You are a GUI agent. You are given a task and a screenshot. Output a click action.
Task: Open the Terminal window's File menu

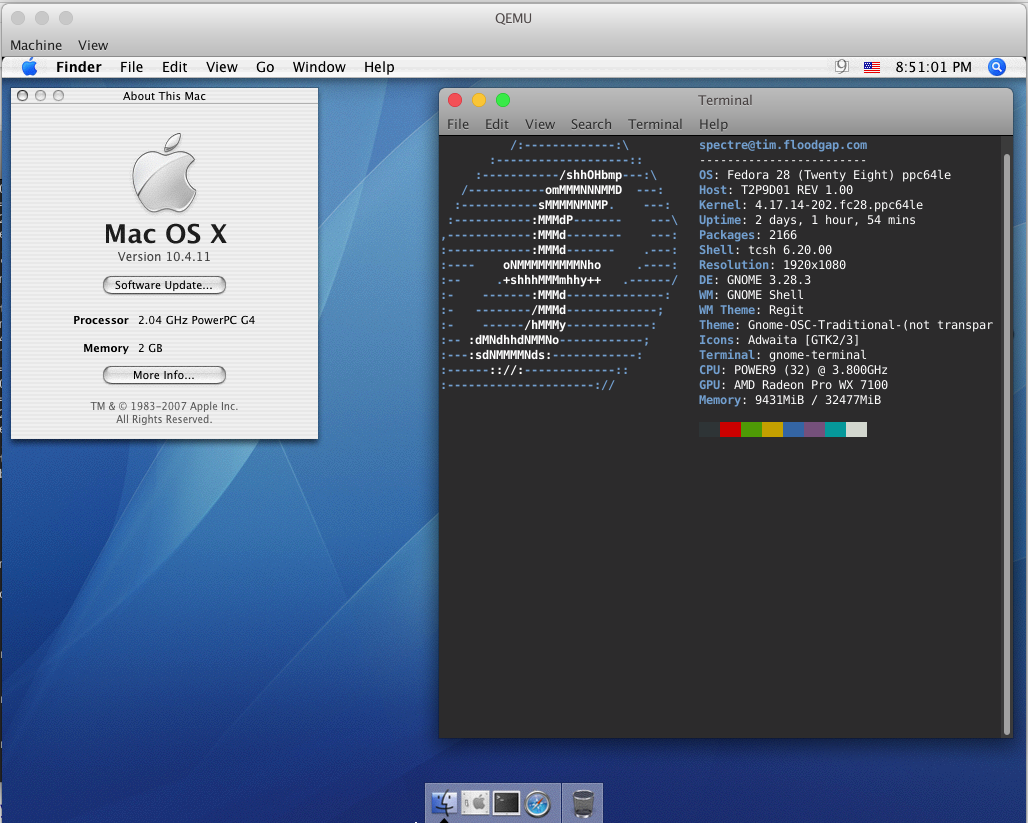tap(458, 124)
